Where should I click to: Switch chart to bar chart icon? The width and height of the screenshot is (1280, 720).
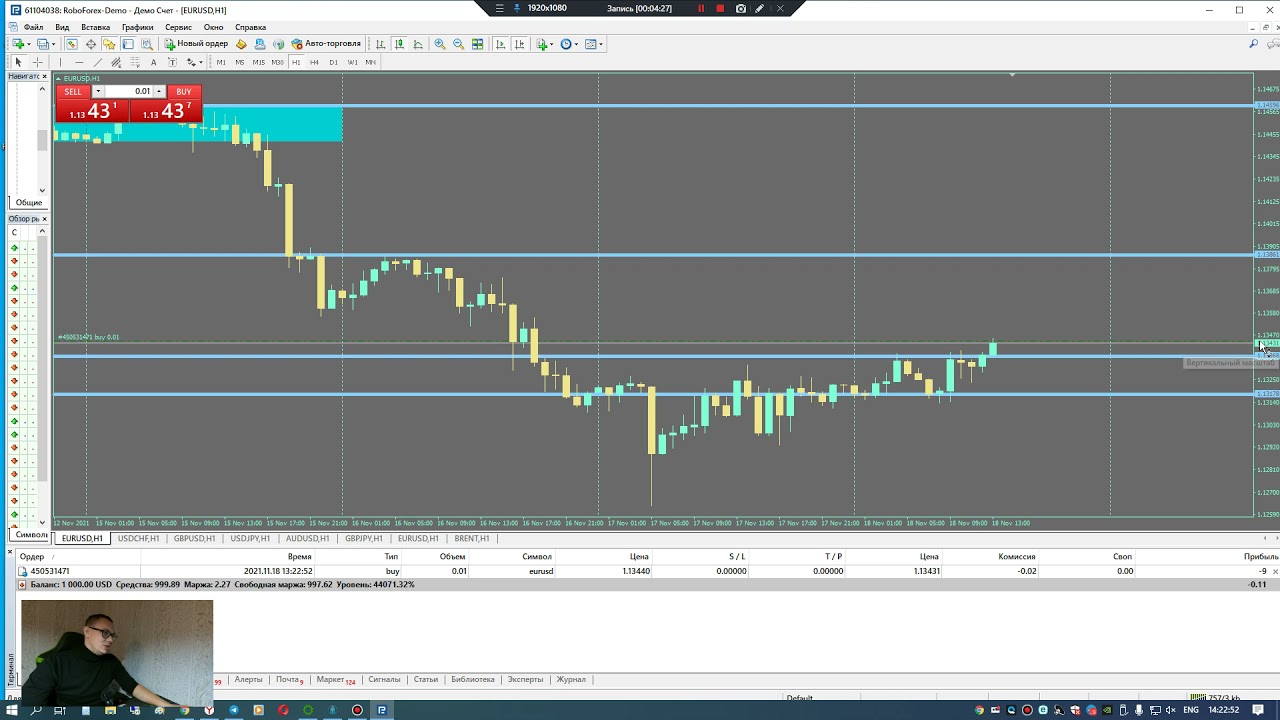[380, 44]
